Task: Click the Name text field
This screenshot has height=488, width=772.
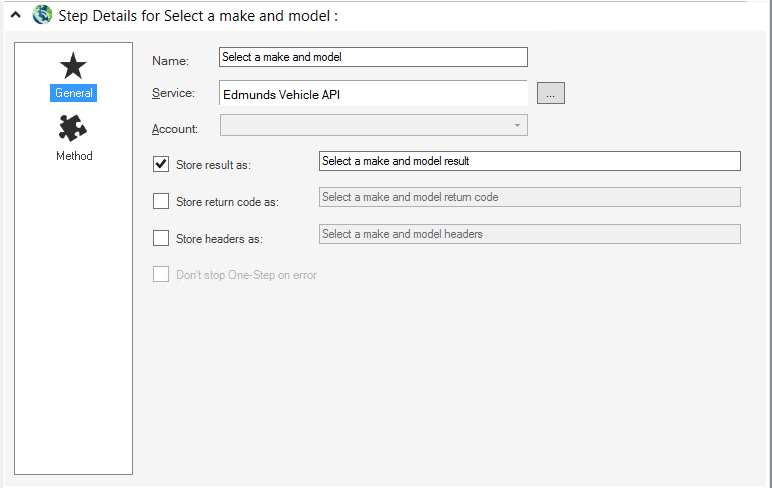Action: [x=373, y=57]
